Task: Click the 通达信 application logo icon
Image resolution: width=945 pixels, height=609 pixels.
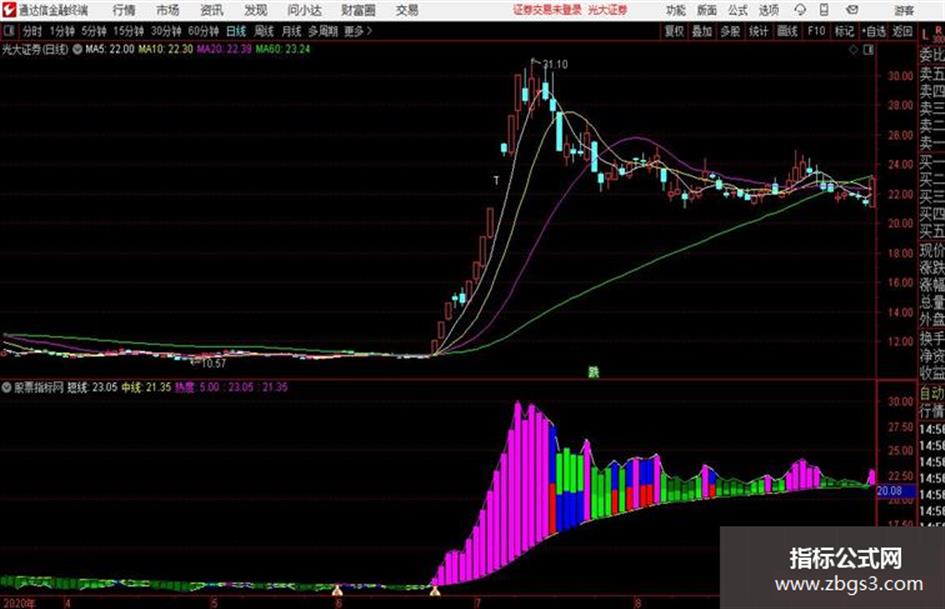Action: click(9, 10)
